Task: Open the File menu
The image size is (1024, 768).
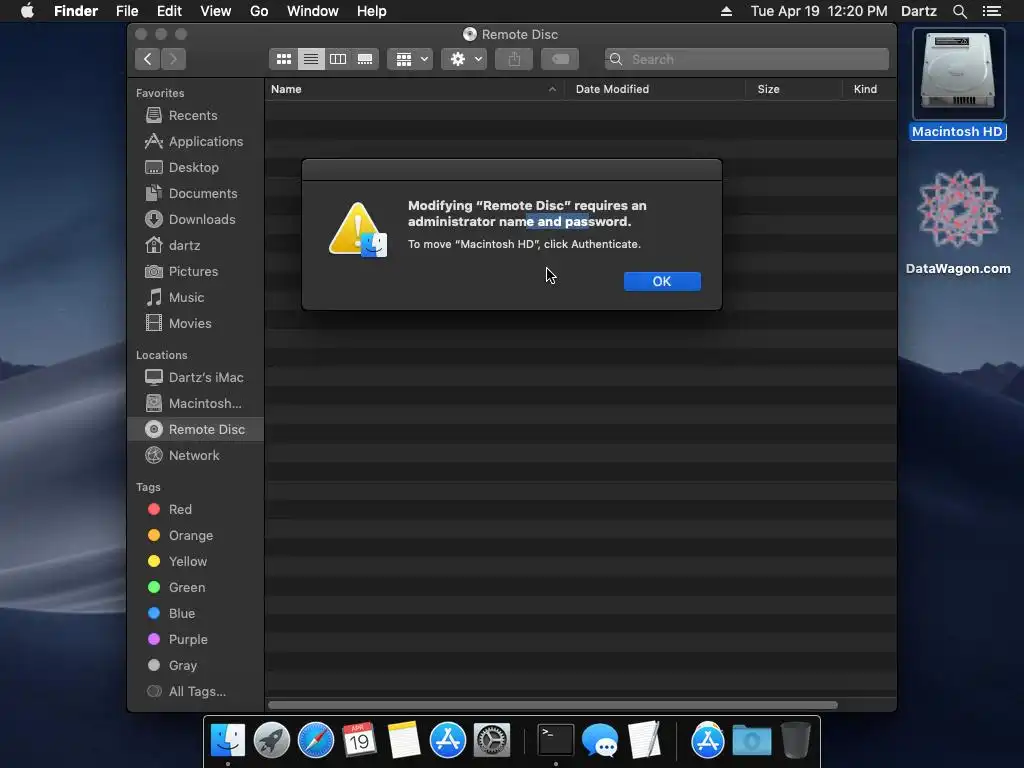Action: coord(127,11)
